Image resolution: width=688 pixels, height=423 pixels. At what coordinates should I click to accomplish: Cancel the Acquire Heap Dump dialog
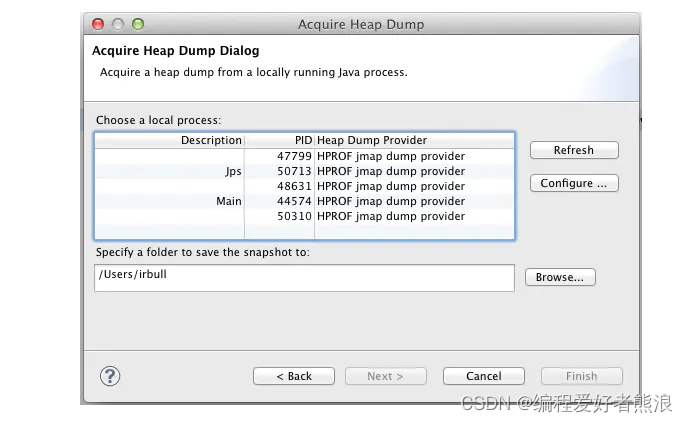pos(484,376)
